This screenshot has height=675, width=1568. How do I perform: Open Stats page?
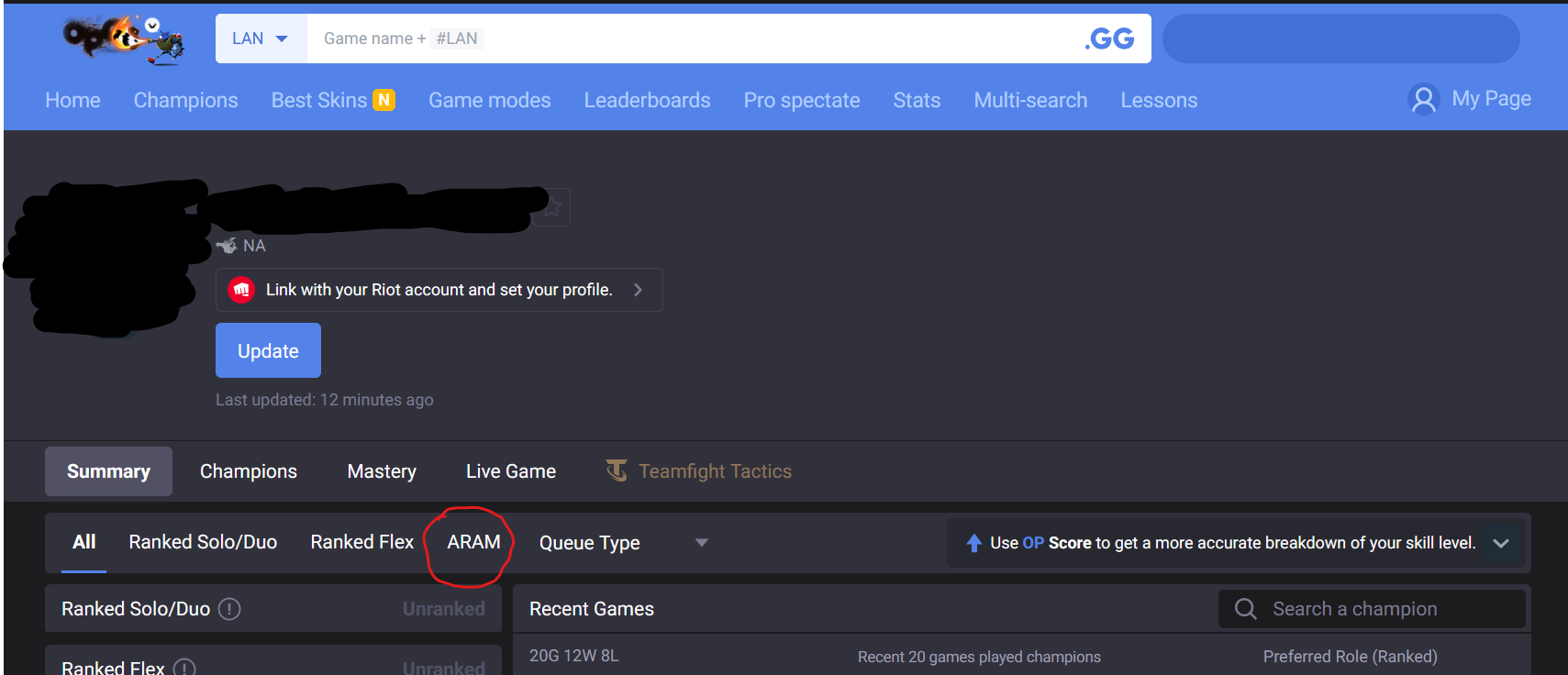pos(917,100)
